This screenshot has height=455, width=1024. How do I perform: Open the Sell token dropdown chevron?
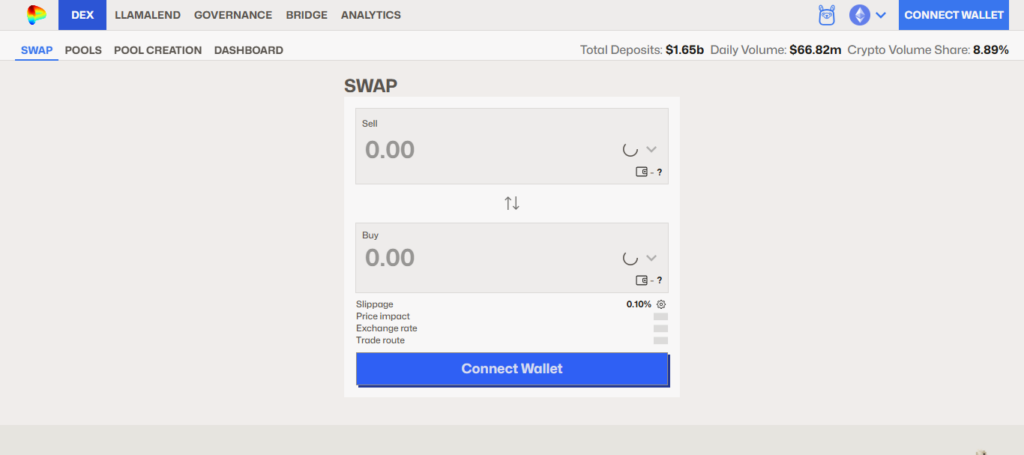pyautogui.click(x=651, y=149)
